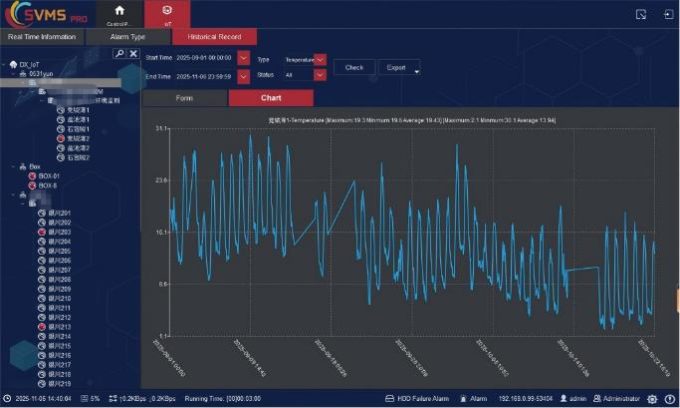Image resolution: width=680 pixels, height=408 pixels.
Task: Click the Export button
Action: [x=396, y=68]
